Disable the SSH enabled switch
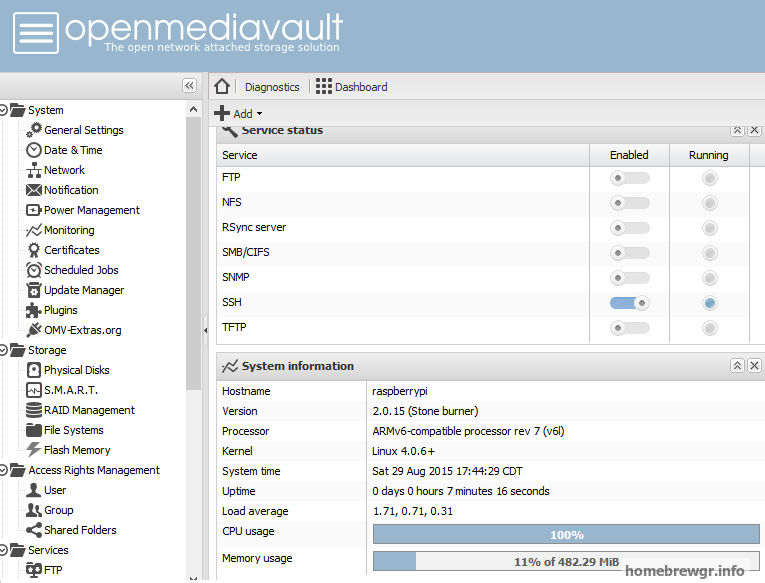The image size is (765, 583). pos(629,303)
